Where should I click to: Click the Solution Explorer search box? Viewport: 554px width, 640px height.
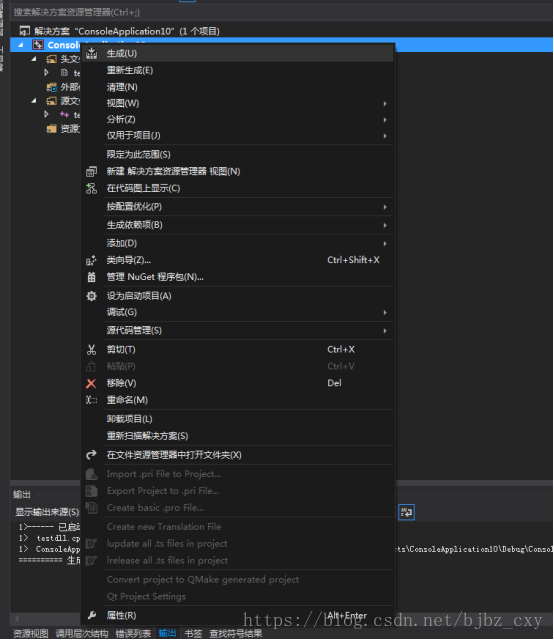[x=282, y=12]
